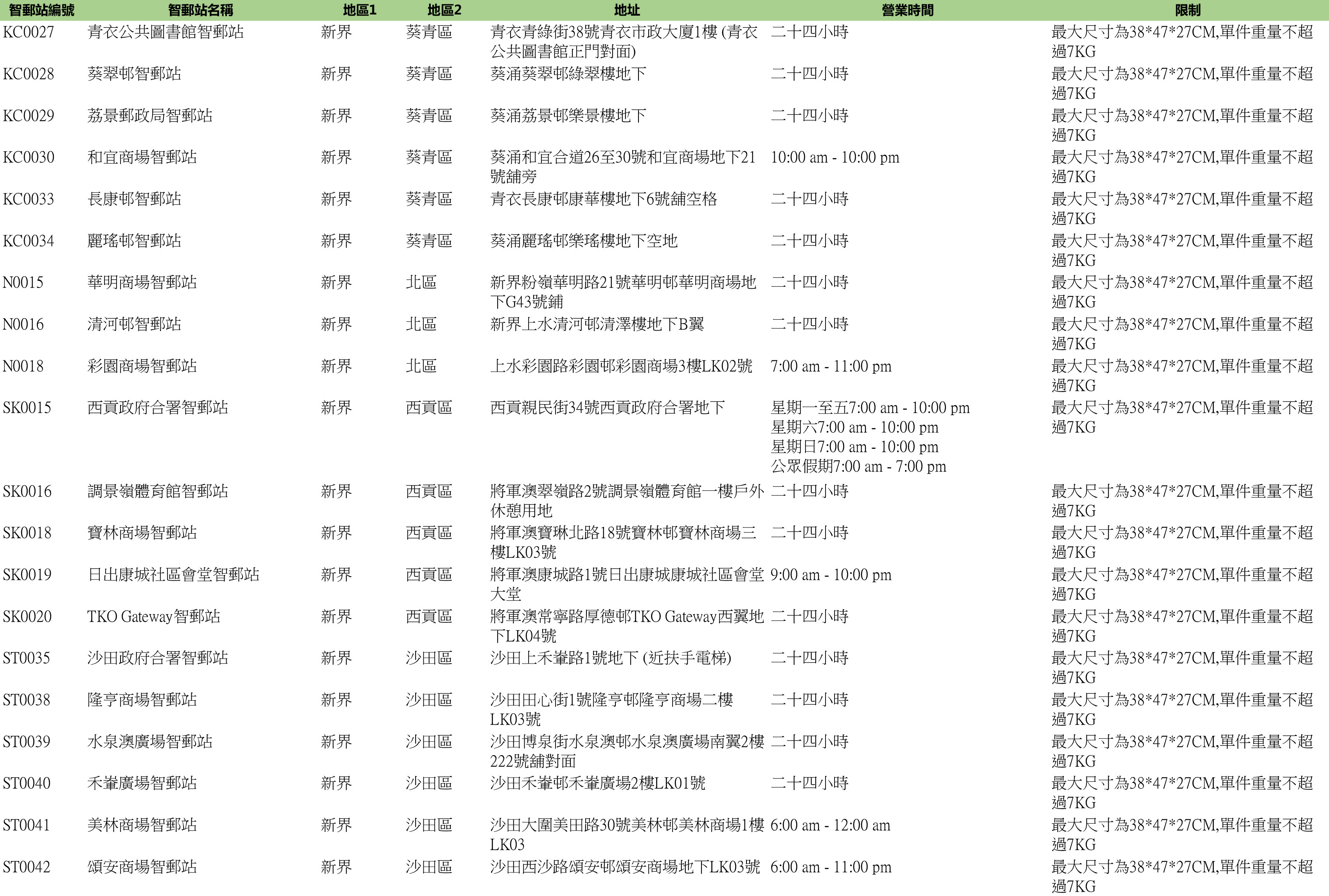This screenshot has width=1329, height=896.
Task: Click the 地址 column header
Action: pos(627,10)
